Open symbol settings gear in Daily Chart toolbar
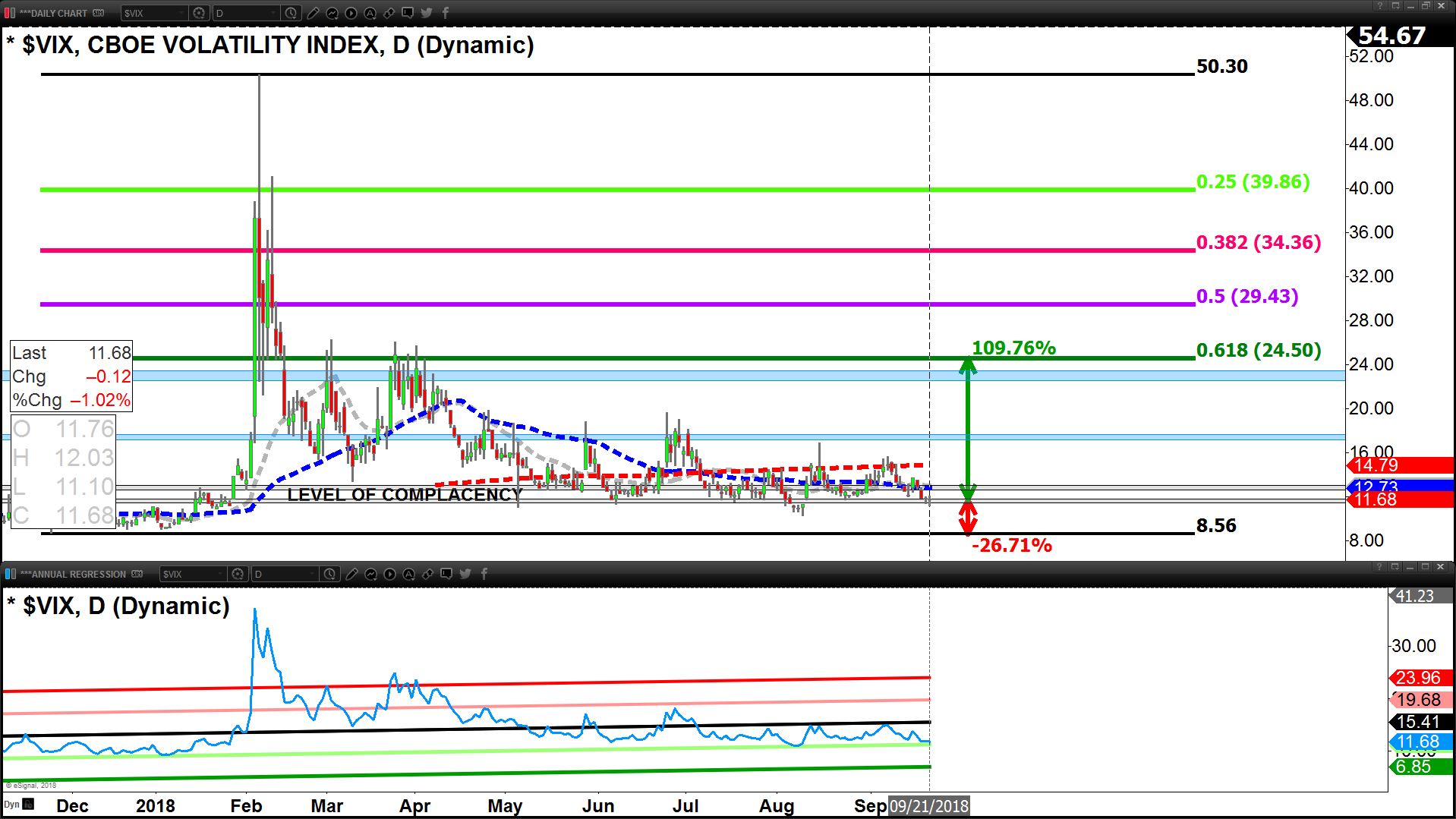Image resolution: width=1456 pixels, height=819 pixels. (x=199, y=13)
